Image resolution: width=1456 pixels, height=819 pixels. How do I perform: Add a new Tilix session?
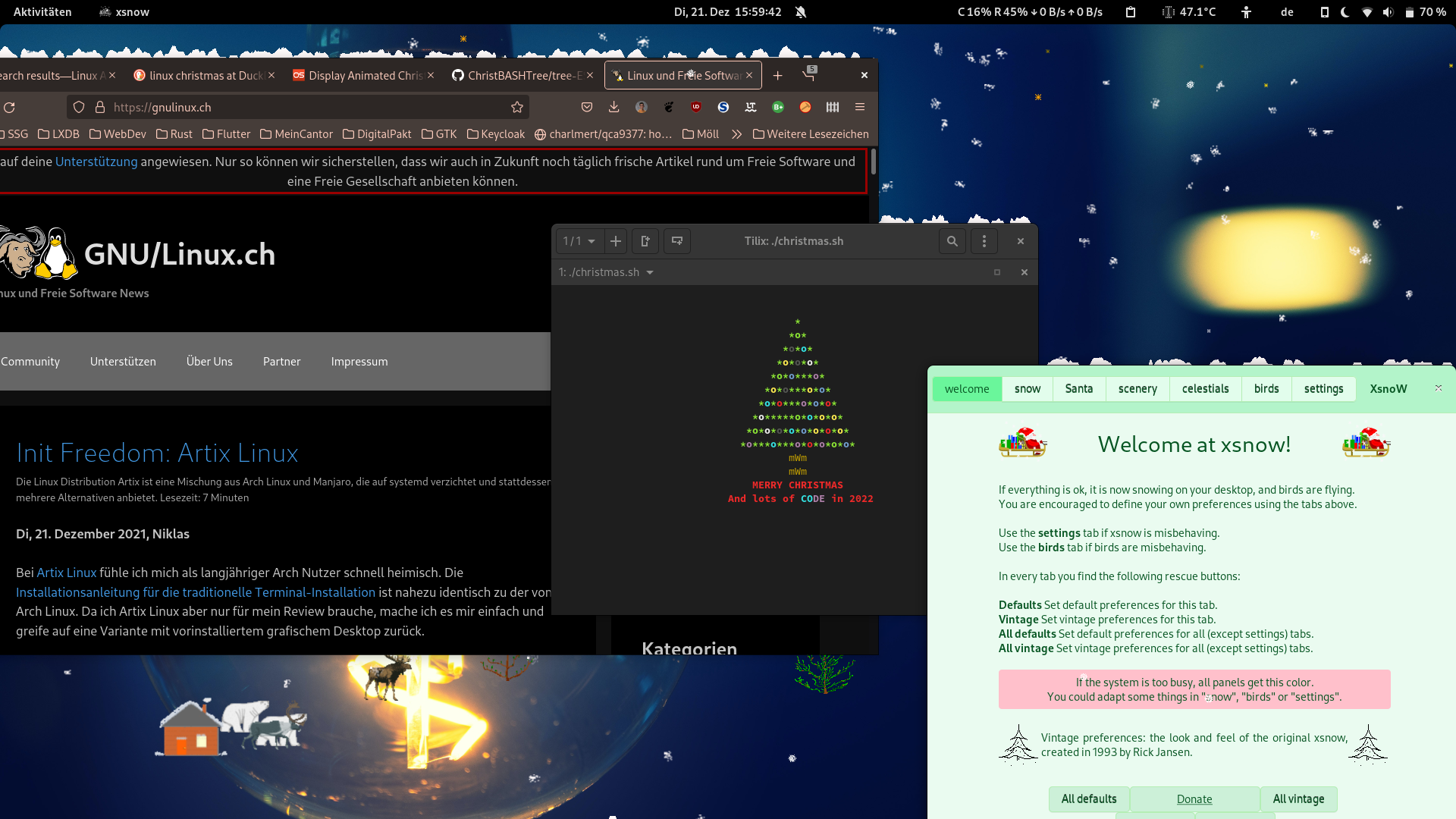(x=616, y=241)
